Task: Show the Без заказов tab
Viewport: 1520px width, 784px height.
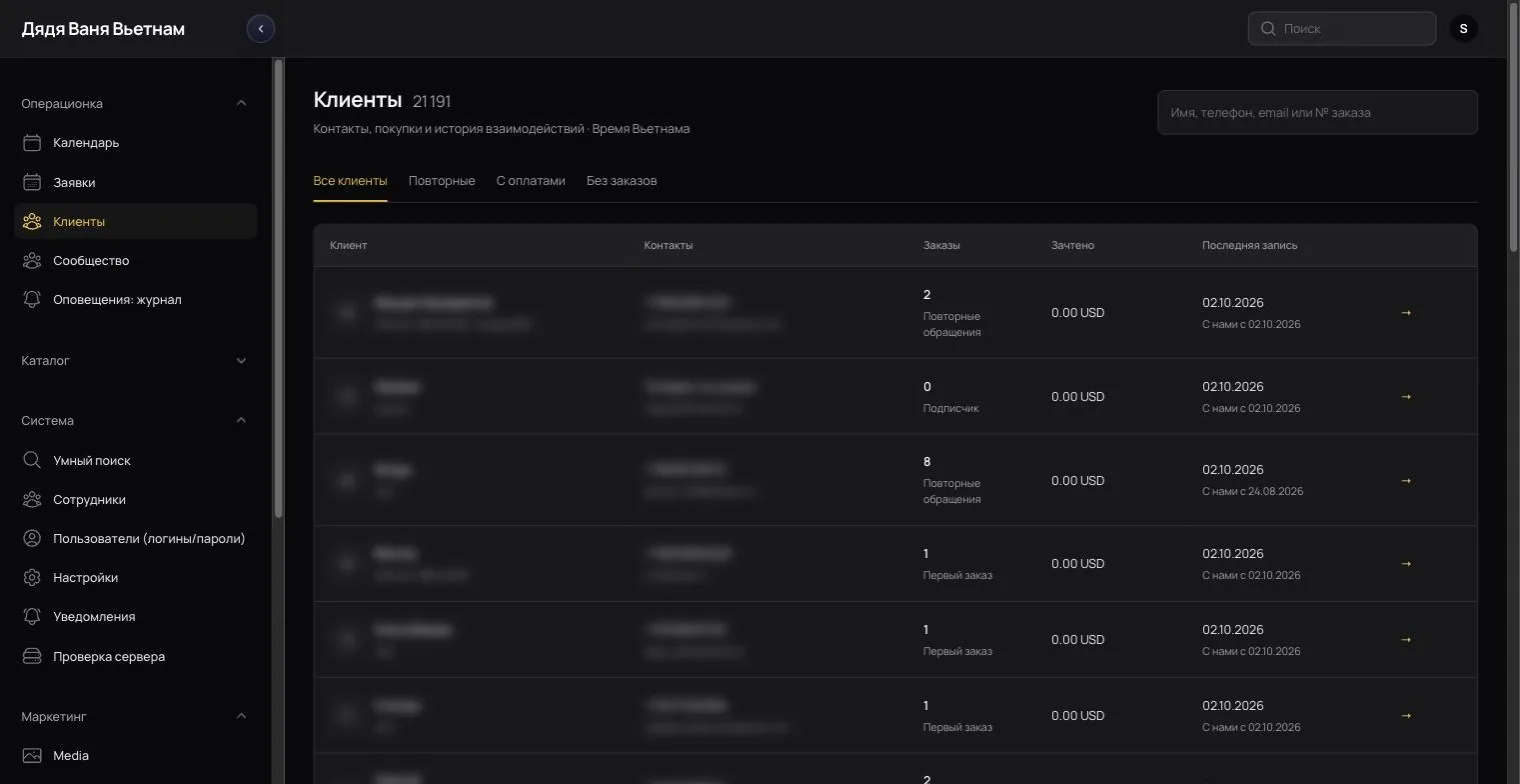Action: pos(622,181)
